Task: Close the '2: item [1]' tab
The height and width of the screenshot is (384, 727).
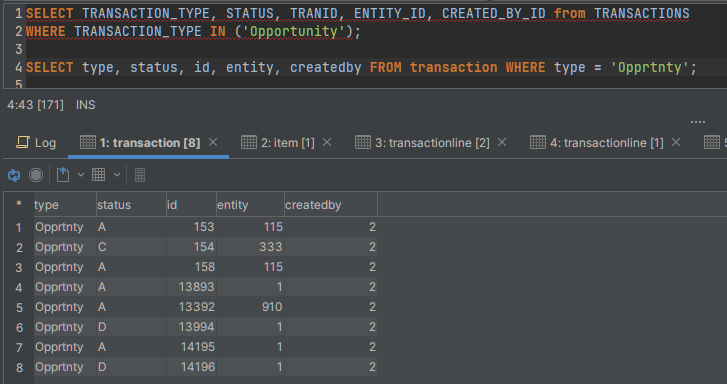Action: point(327,142)
